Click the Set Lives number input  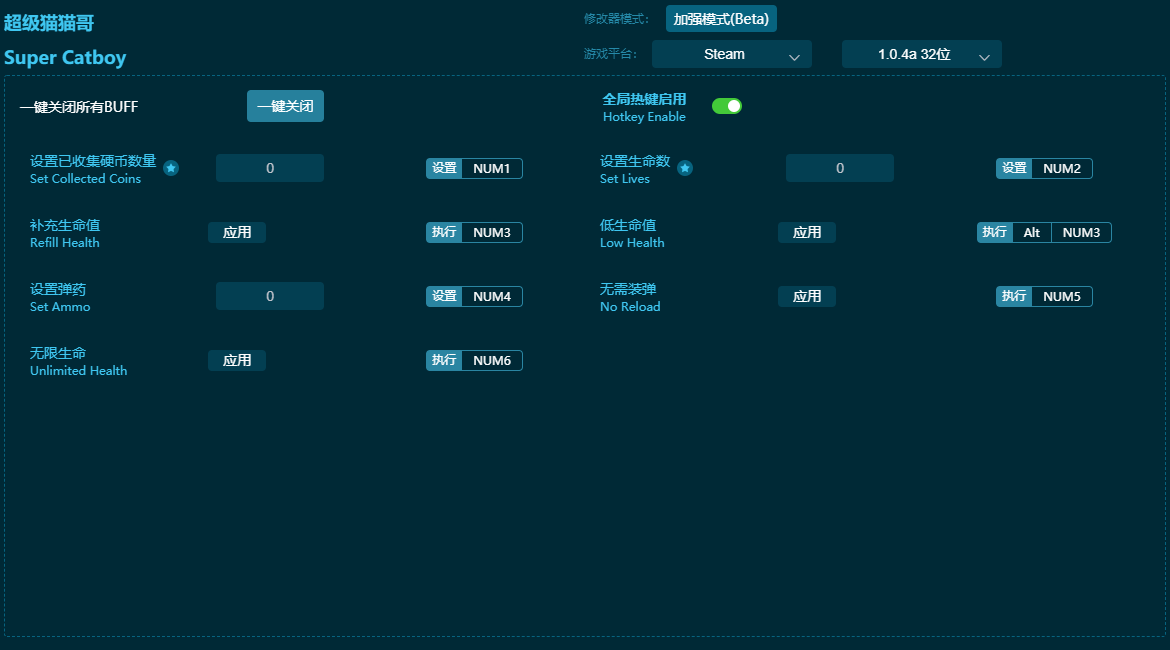839,168
